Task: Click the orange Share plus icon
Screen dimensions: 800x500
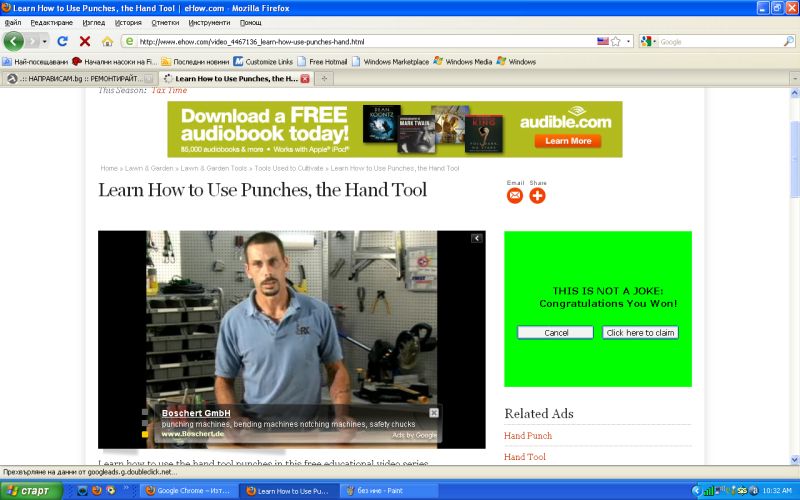Action: coord(537,195)
